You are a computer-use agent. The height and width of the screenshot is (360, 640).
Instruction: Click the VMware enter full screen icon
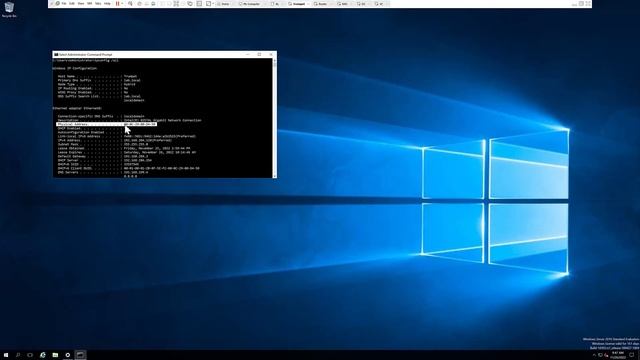click(x=176, y=4)
